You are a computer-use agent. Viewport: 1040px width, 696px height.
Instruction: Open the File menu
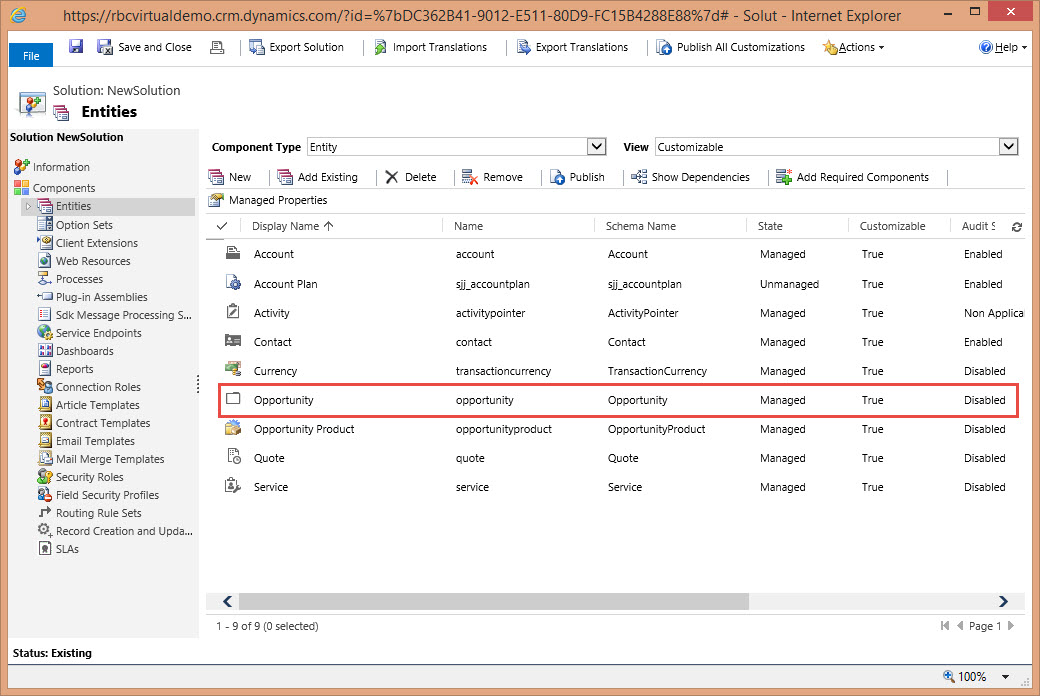click(x=31, y=56)
